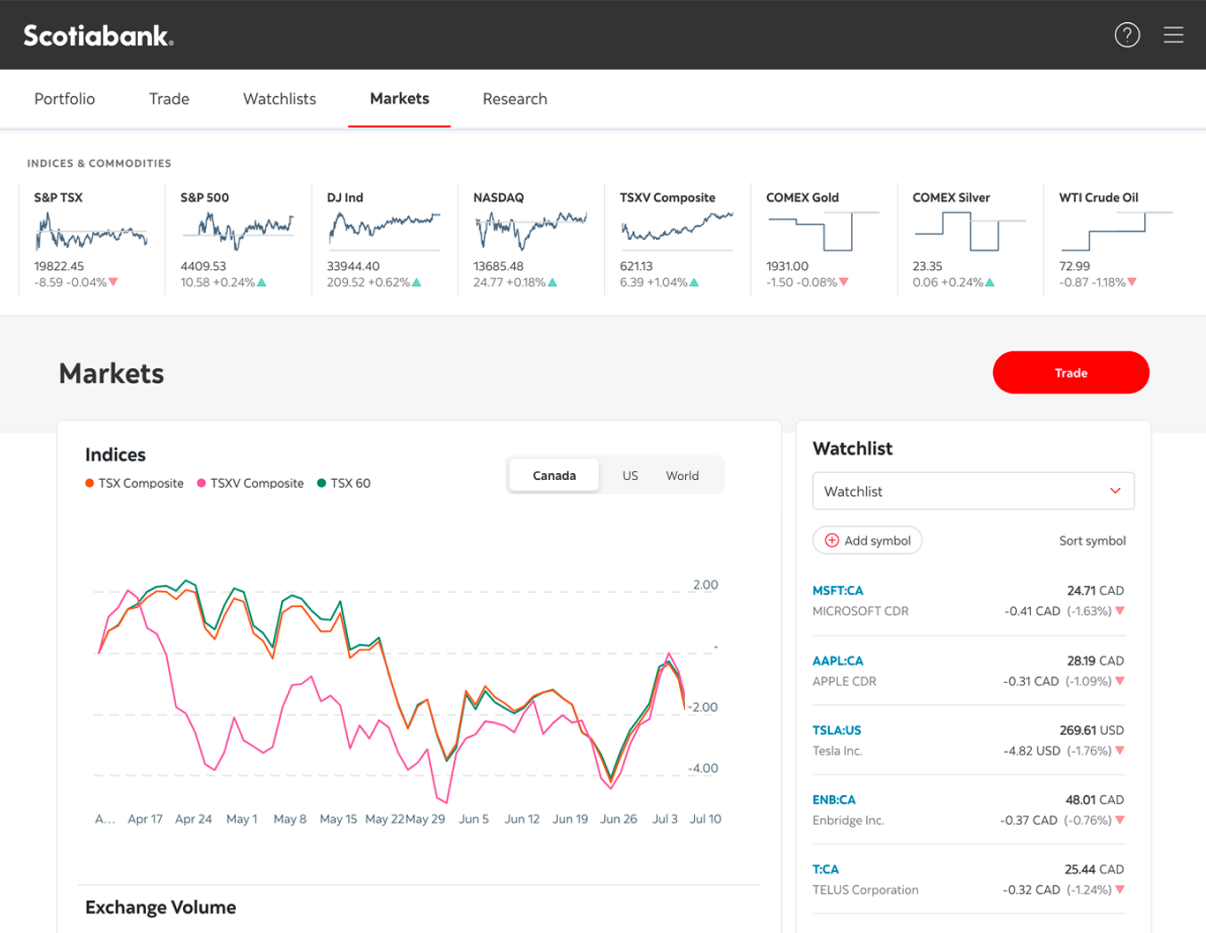Image resolution: width=1206 pixels, height=933 pixels.
Task: Toggle the TSX Composite legend series
Action: click(x=135, y=483)
